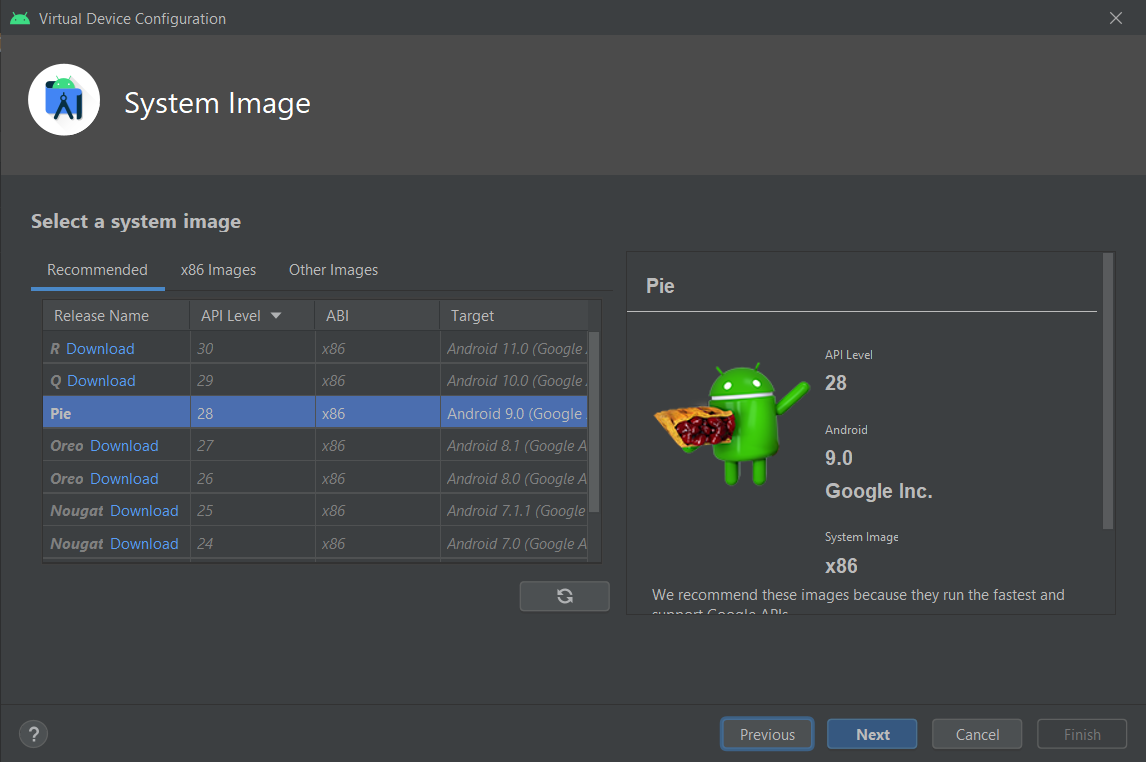Click the Android 9.0 target cell

pyautogui.click(x=515, y=413)
